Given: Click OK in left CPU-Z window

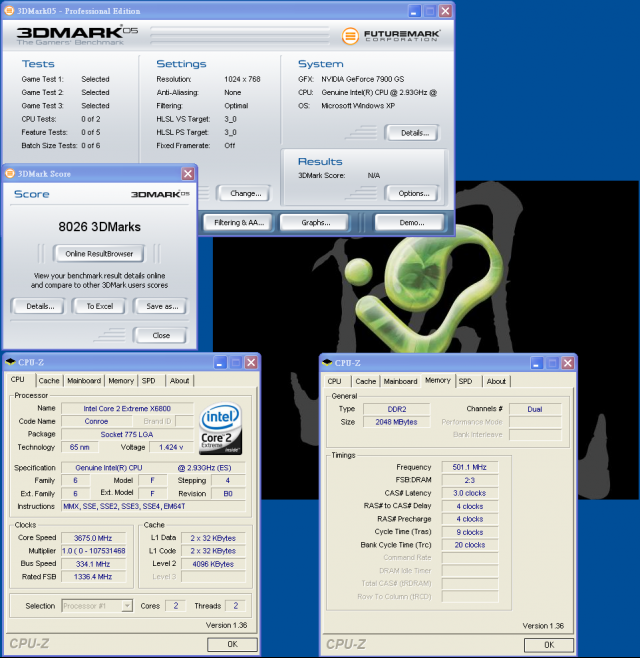Looking at the screenshot, I should point(232,644).
